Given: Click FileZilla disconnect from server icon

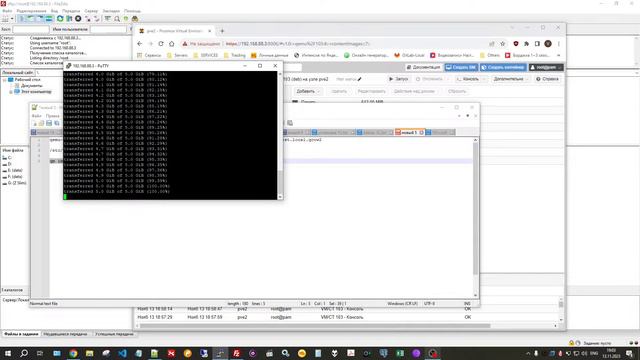Looking at the screenshot, I should point(88,19).
